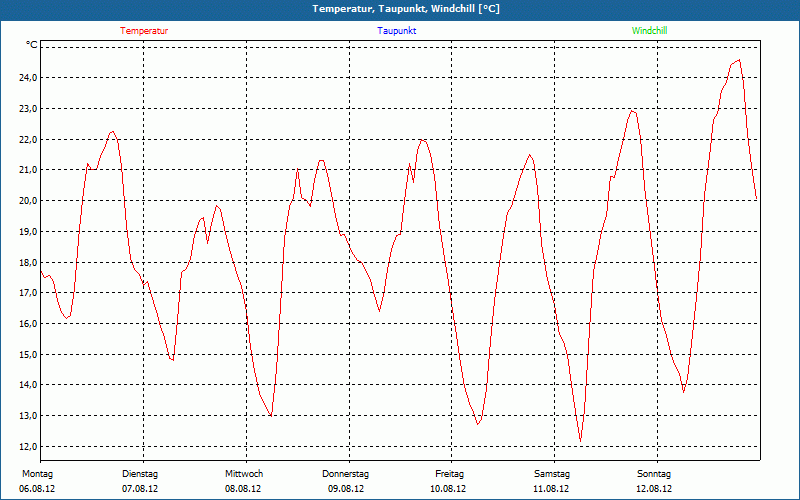The image size is (800, 500).
Task: Click the 14,0 y-axis value
Action: coord(28,384)
